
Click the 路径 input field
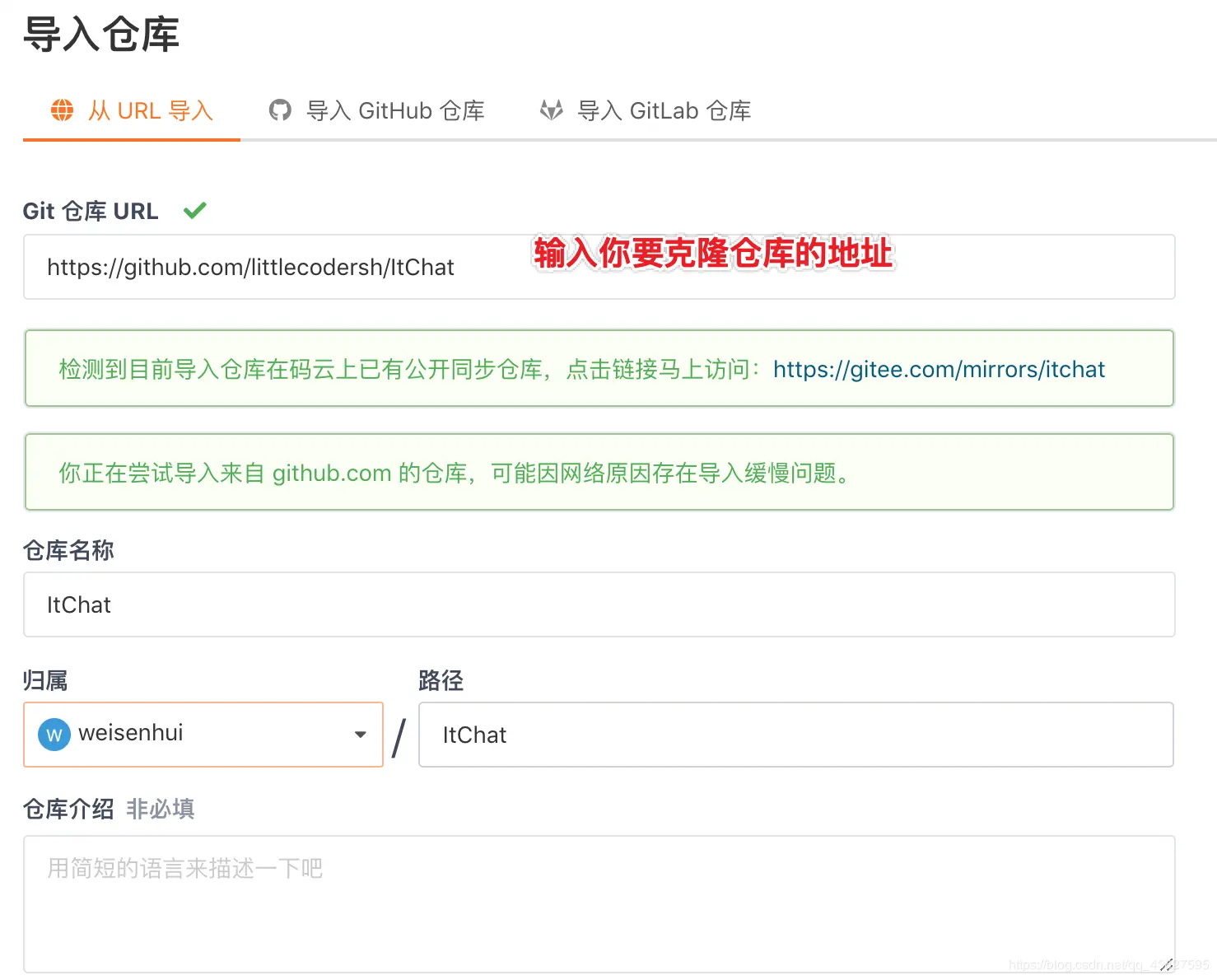point(795,735)
